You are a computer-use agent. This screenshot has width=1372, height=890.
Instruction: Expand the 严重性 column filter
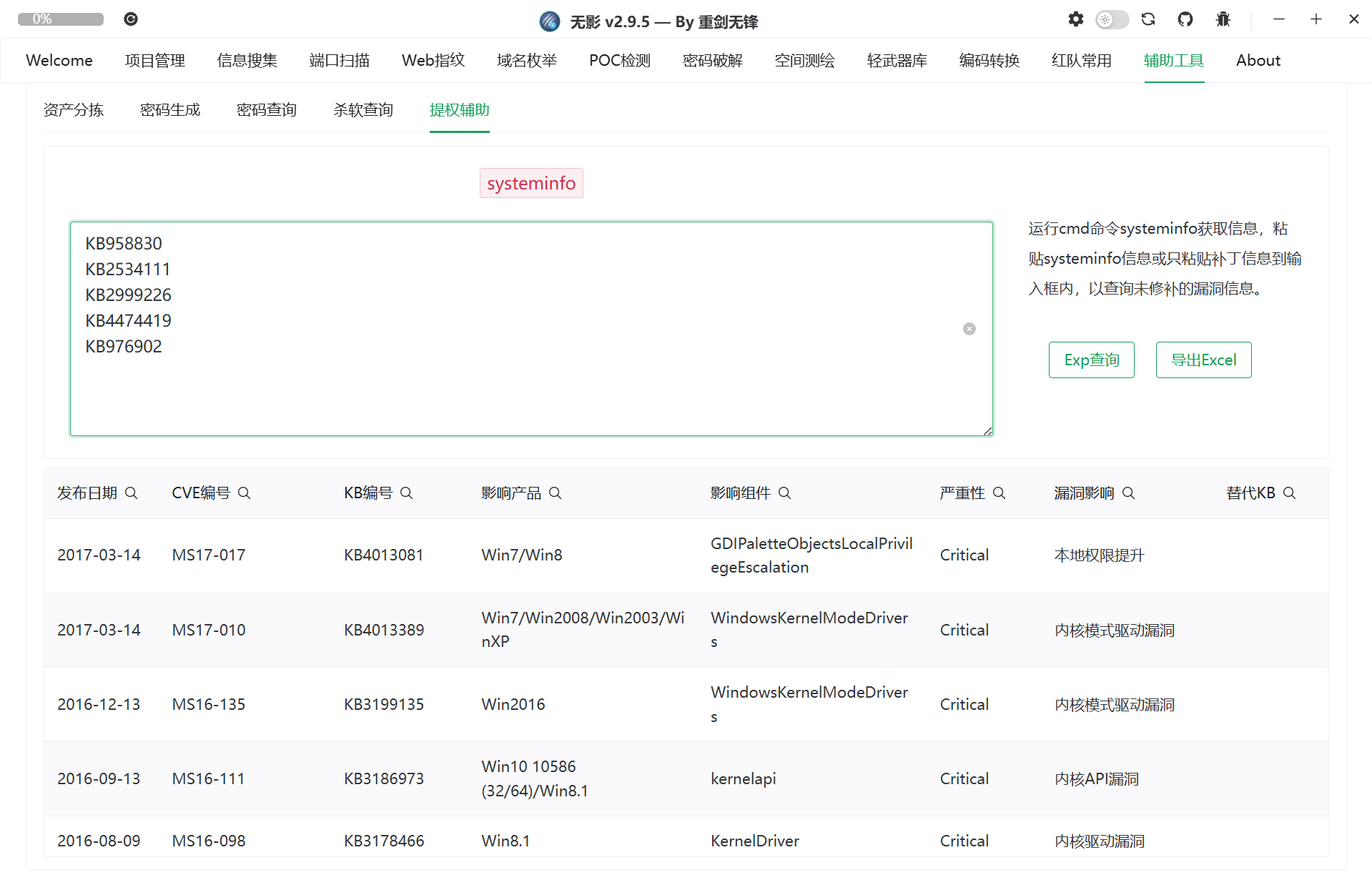tap(1000, 493)
